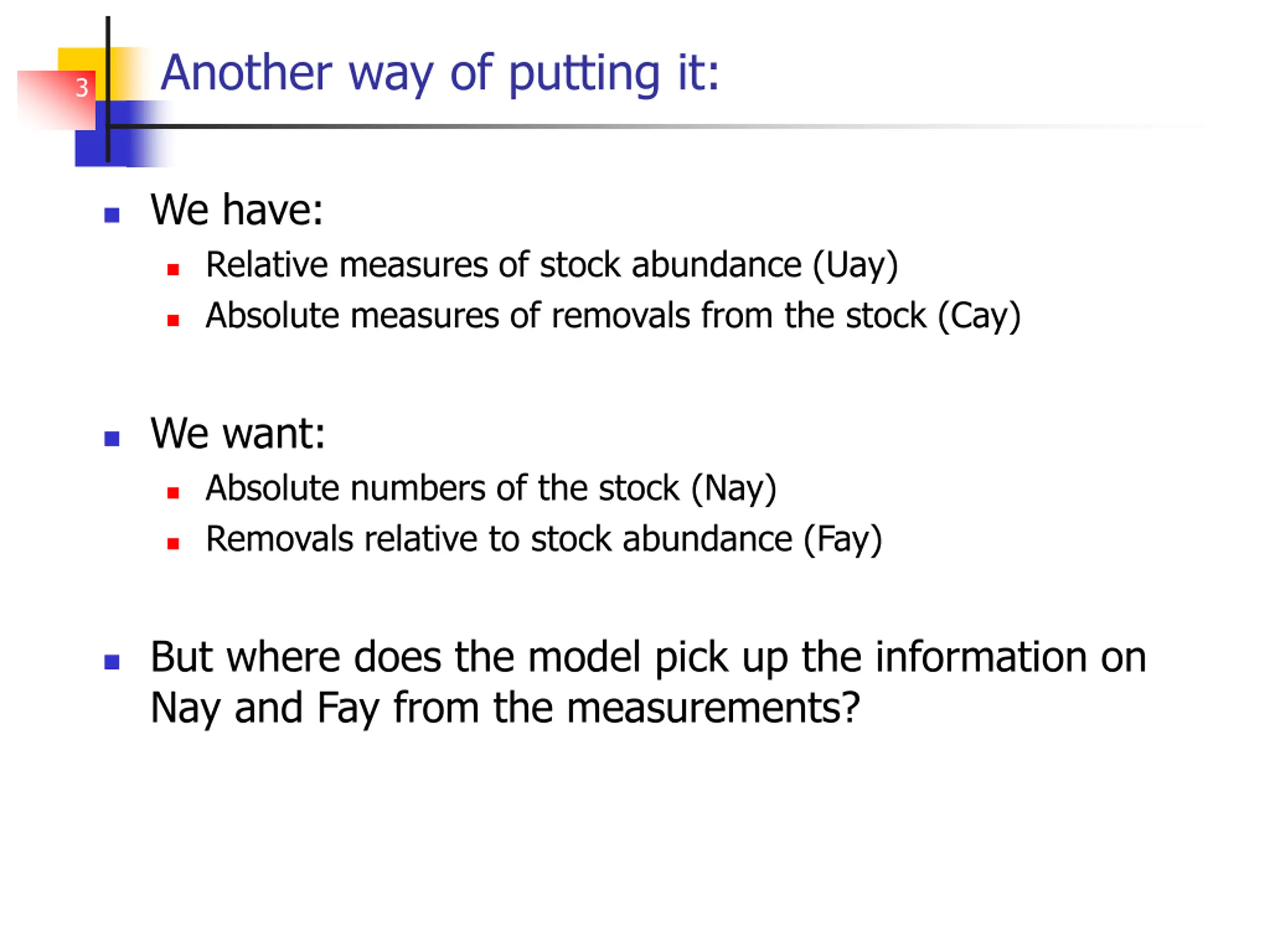Viewport: 1270px width, 952px height.
Task: Click the blue bullet beside 'We have:'
Action: pyautogui.click(x=112, y=215)
